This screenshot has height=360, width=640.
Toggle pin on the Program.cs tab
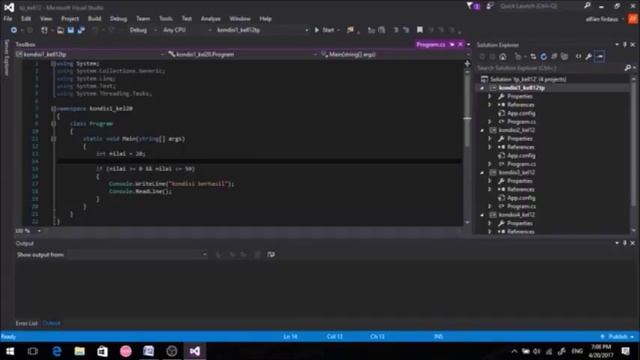point(452,44)
